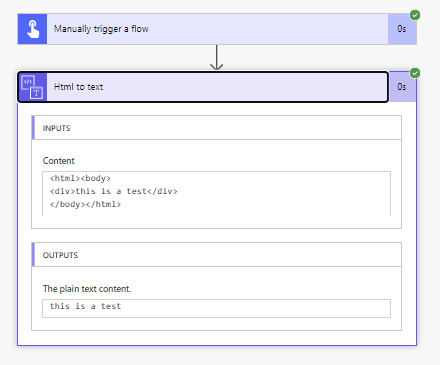Image resolution: width=440 pixels, height=365 pixels.
Task: Click the Content HTML input box
Action: [x=216, y=194]
